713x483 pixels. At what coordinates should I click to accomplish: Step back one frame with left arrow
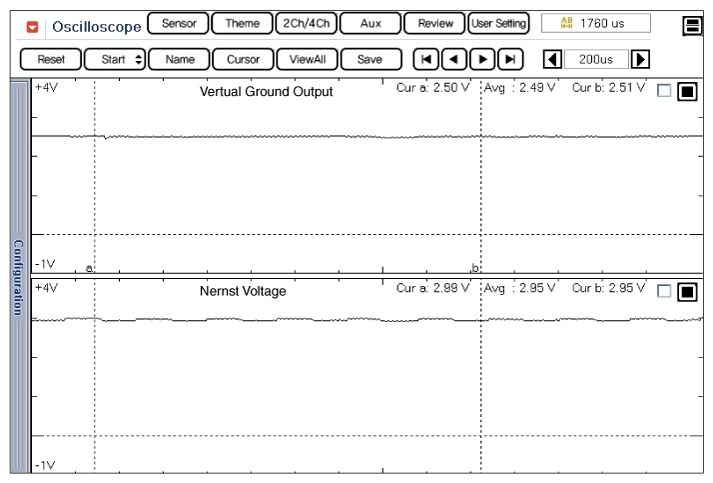(454, 59)
